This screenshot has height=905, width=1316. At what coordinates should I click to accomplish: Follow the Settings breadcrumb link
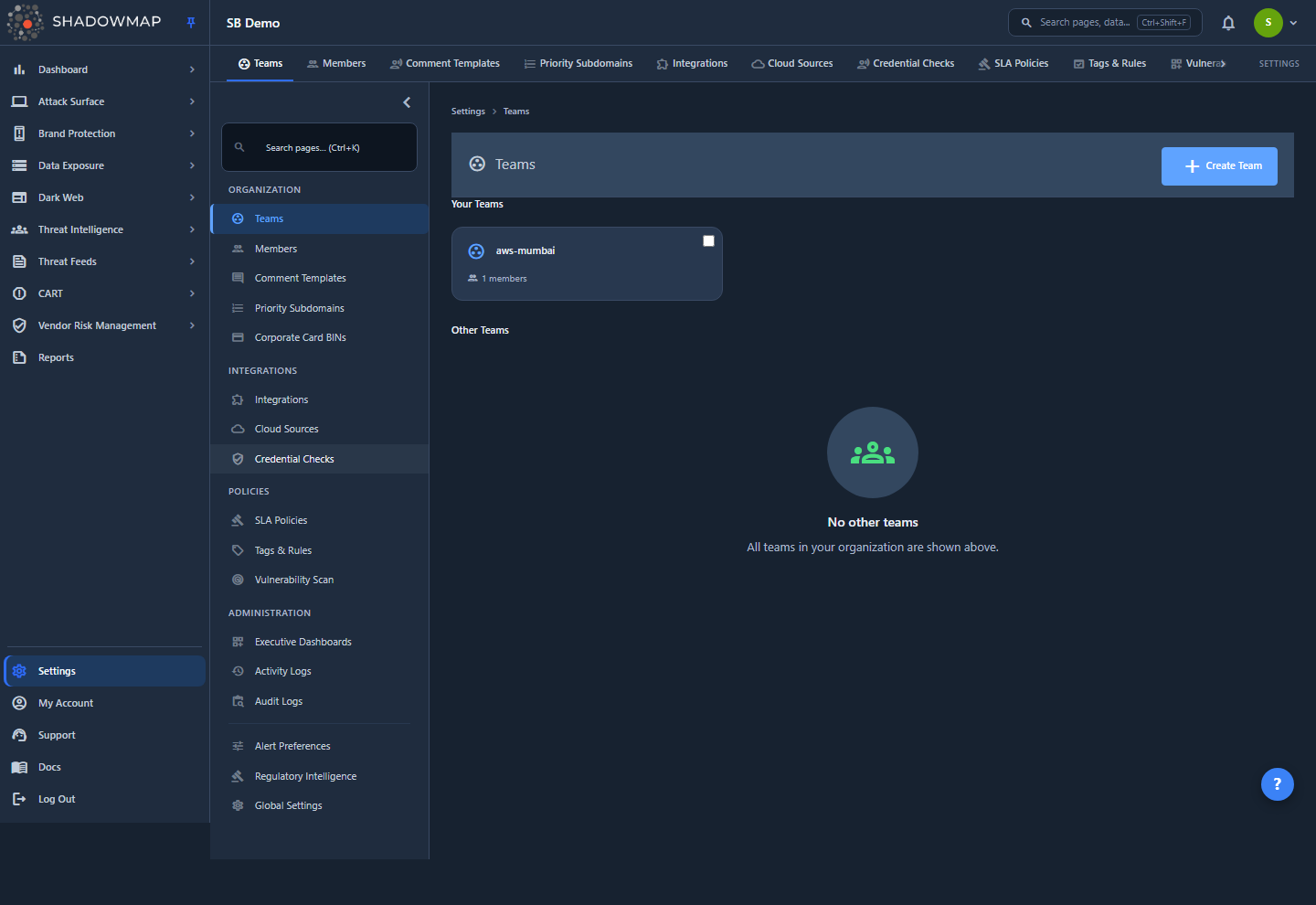click(x=468, y=112)
